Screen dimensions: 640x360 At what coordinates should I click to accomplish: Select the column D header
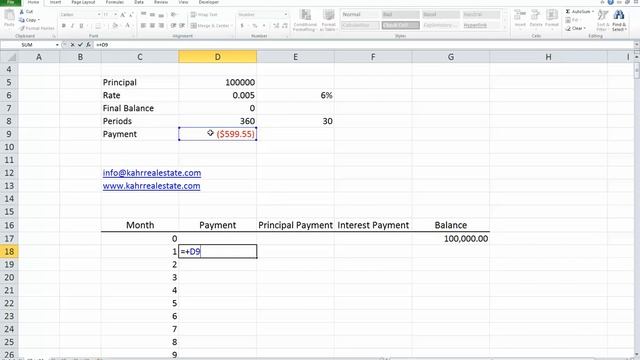tap(218, 57)
